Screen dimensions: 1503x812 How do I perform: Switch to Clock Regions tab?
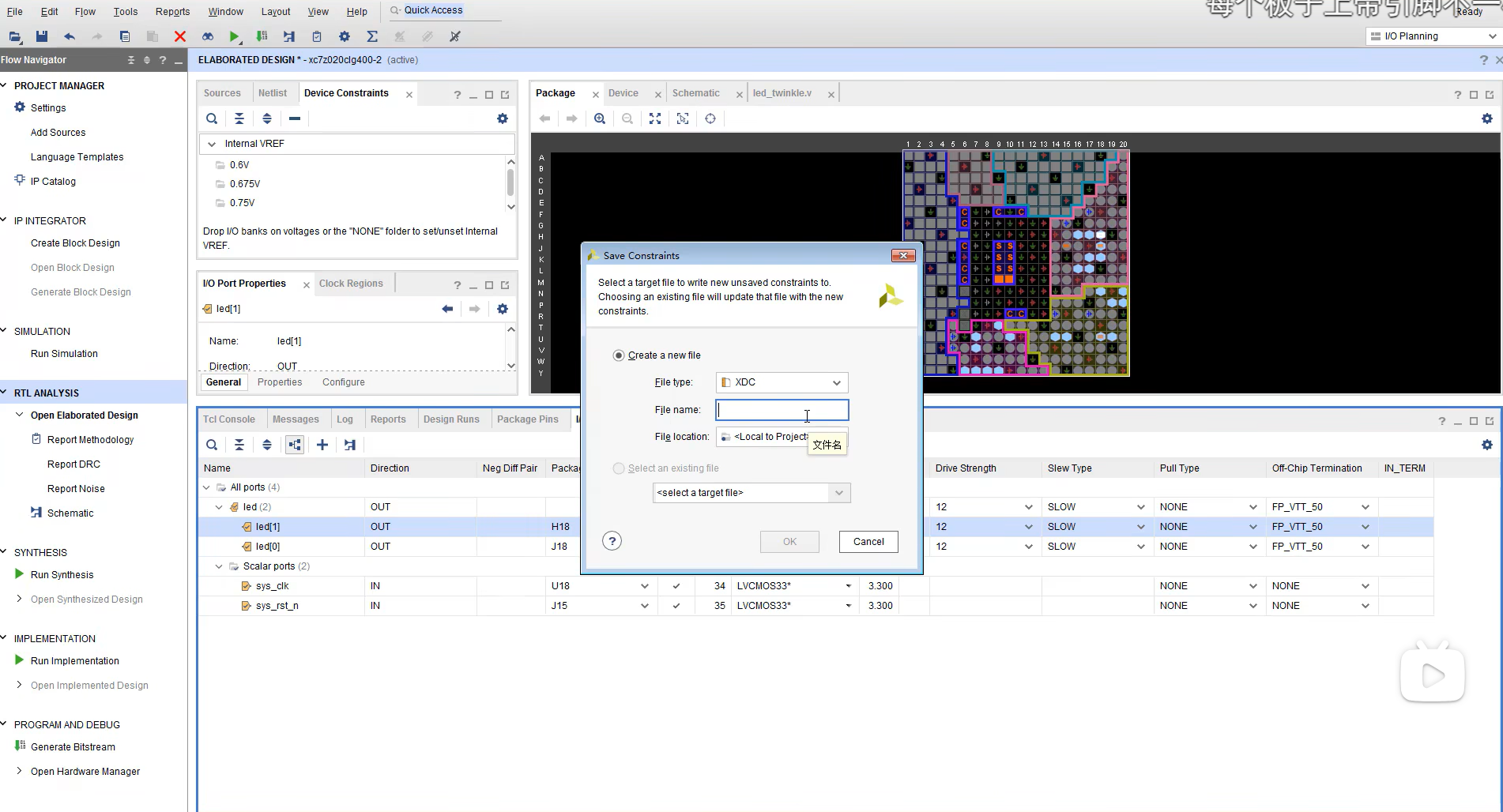point(351,284)
